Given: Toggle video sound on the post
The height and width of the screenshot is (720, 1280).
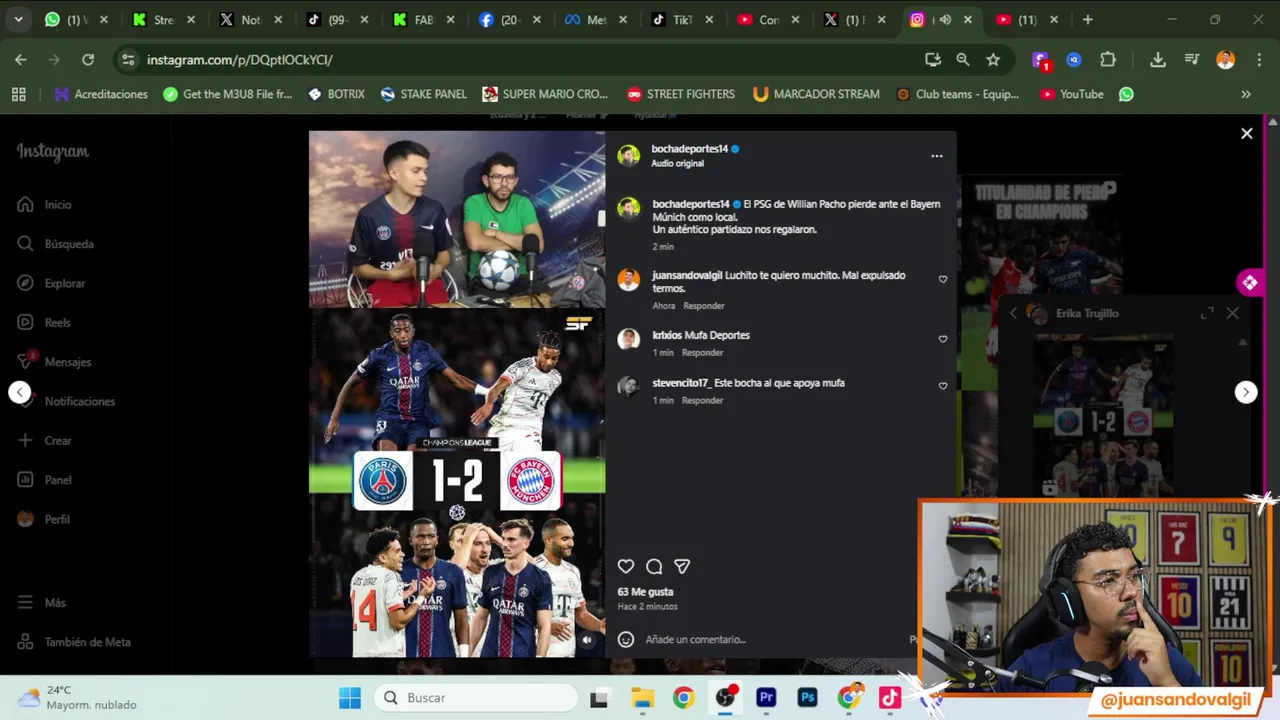Looking at the screenshot, I should (587, 640).
